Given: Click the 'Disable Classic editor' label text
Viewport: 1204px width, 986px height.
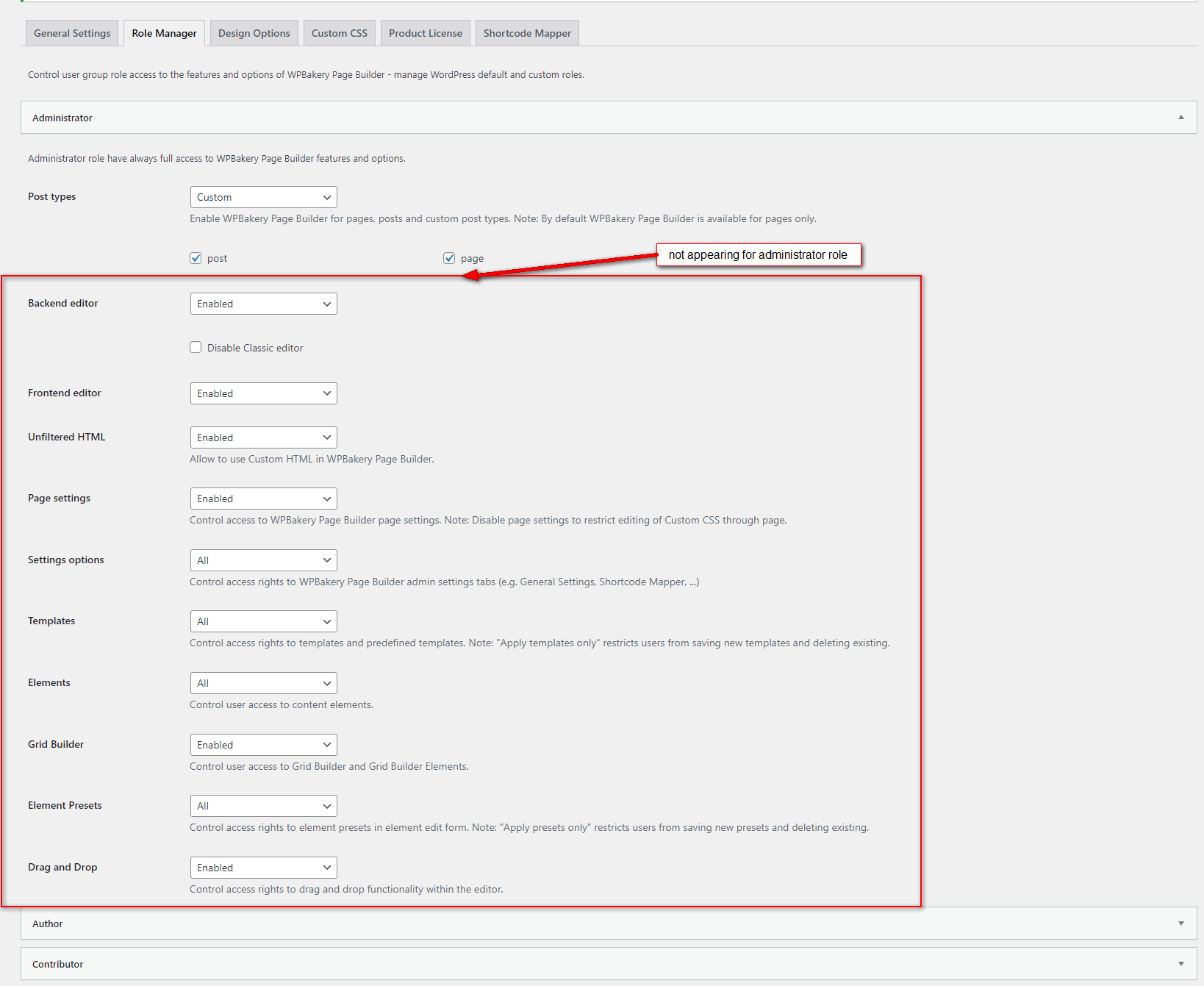Looking at the screenshot, I should 255,348.
